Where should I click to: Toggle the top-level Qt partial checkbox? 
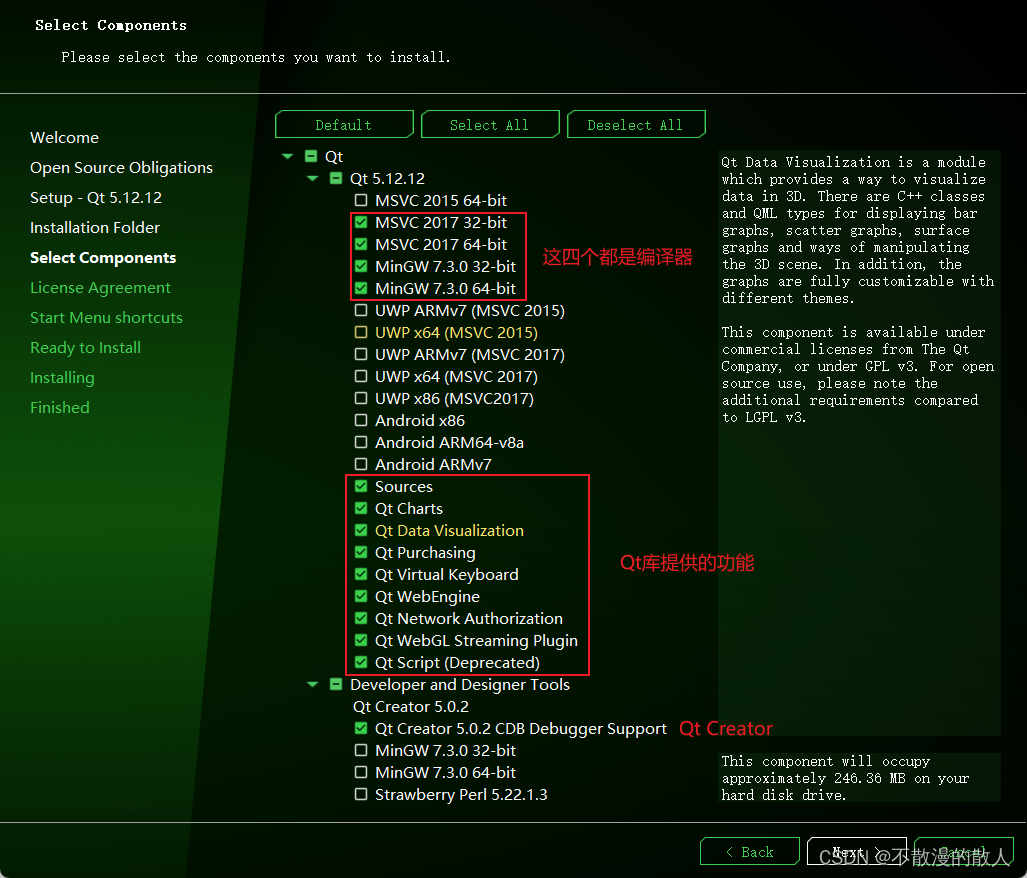[x=311, y=156]
